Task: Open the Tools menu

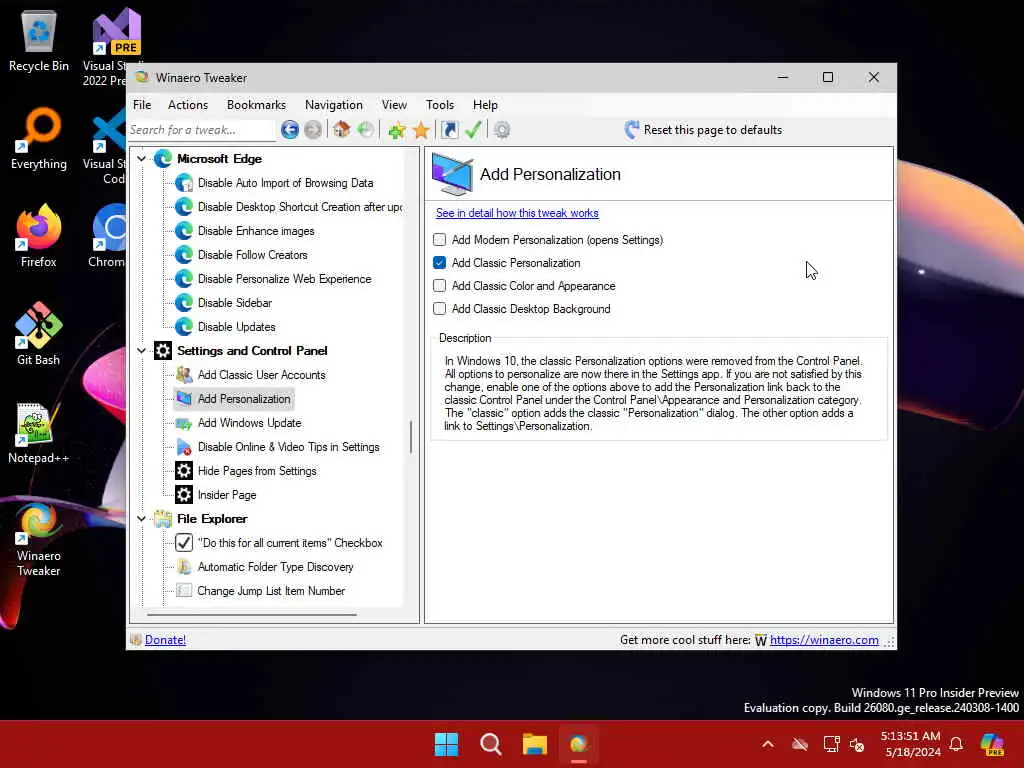Action: pos(440,105)
